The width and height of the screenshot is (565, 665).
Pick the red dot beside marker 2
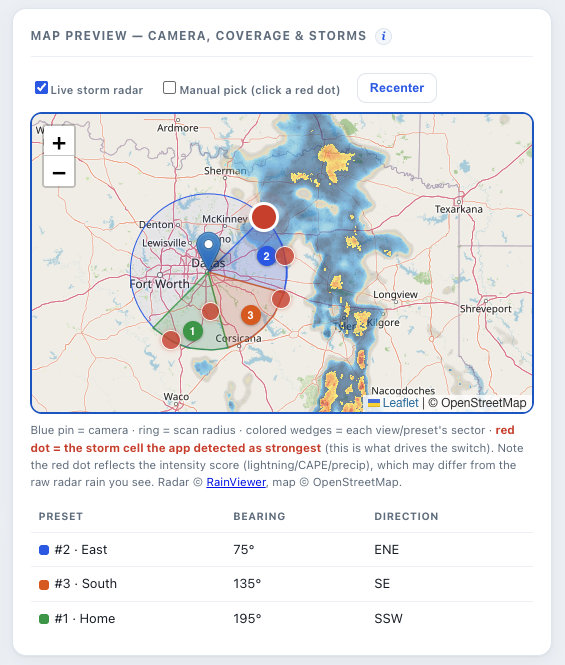pyautogui.click(x=285, y=256)
